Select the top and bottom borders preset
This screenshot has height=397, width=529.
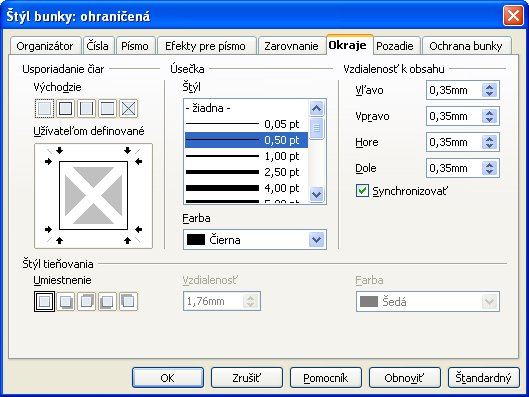click(x=107, y=109)
